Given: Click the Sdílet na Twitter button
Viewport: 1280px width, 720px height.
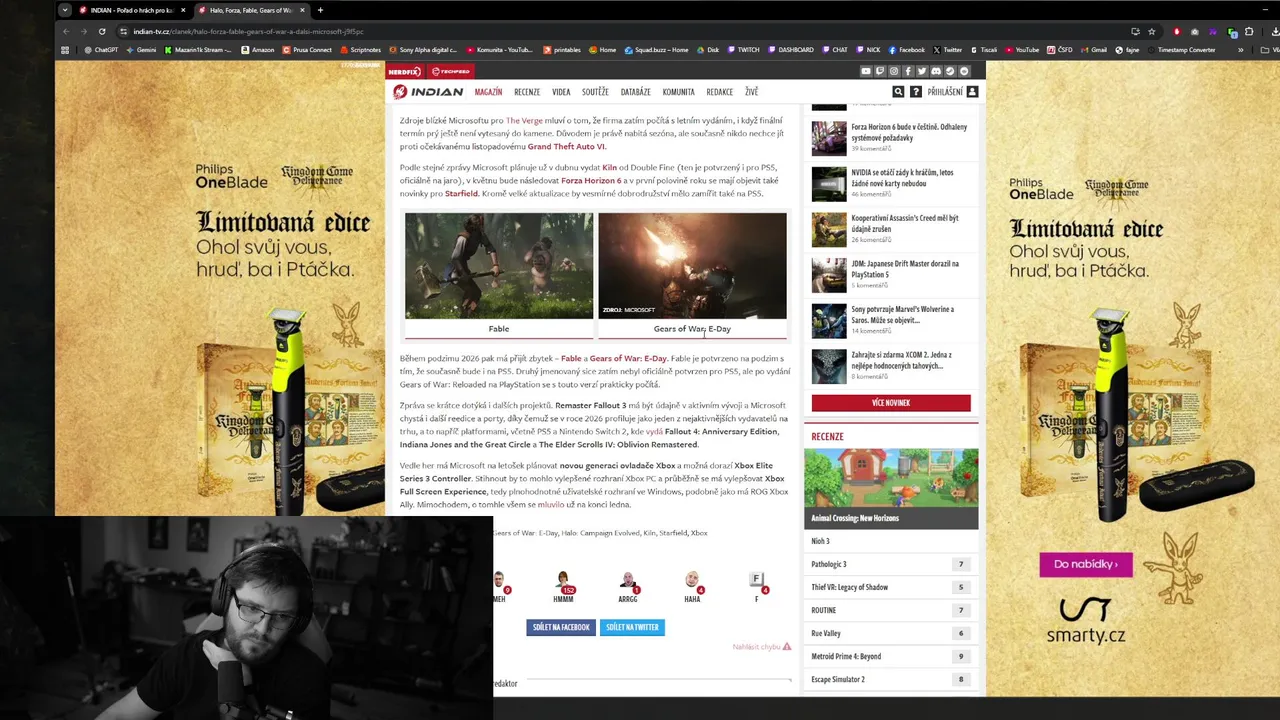Looking at the screenshot, I should click(632, 627).
